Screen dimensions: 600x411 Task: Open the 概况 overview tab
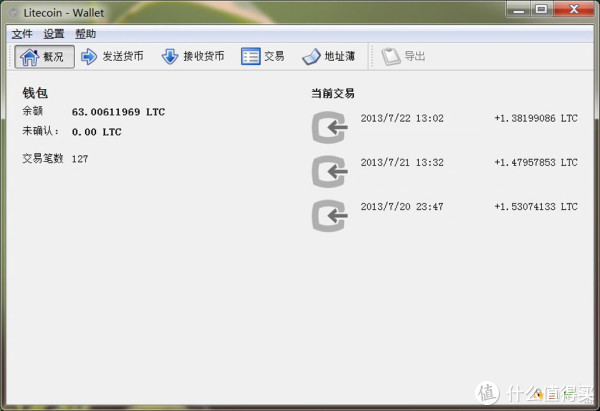[44, 57]
